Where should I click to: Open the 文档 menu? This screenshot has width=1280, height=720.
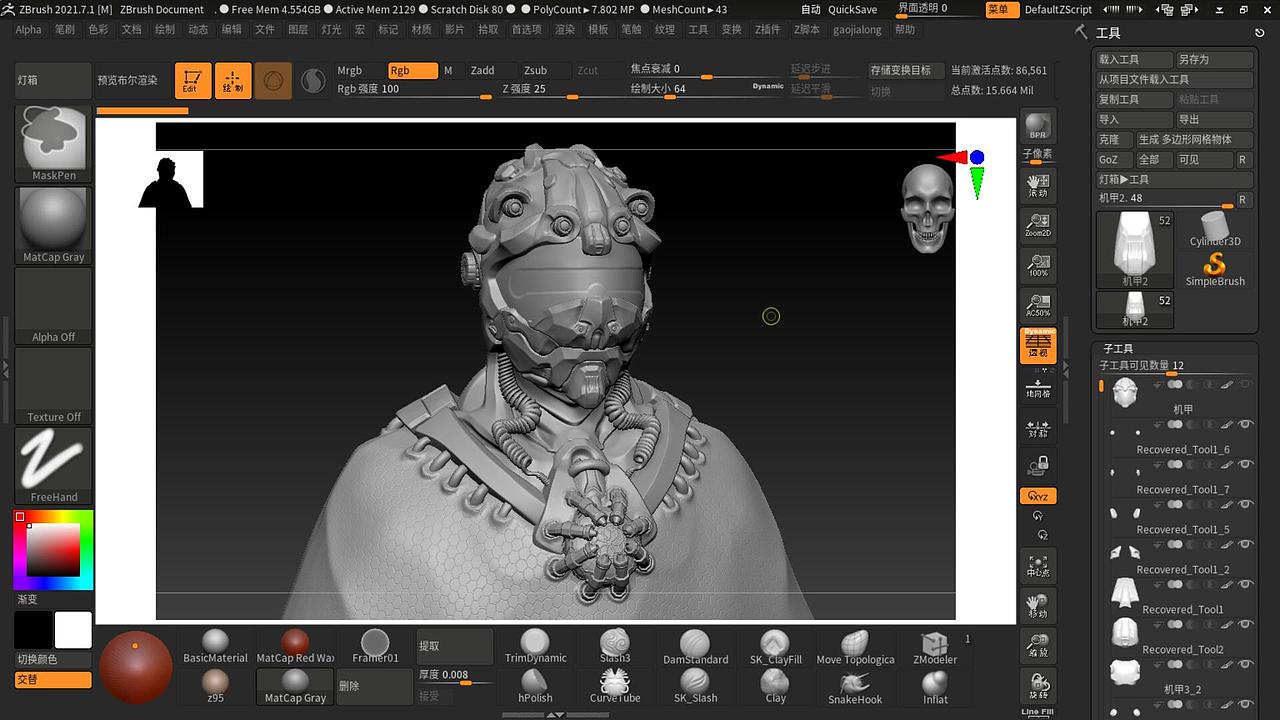(x=132, y=29)
